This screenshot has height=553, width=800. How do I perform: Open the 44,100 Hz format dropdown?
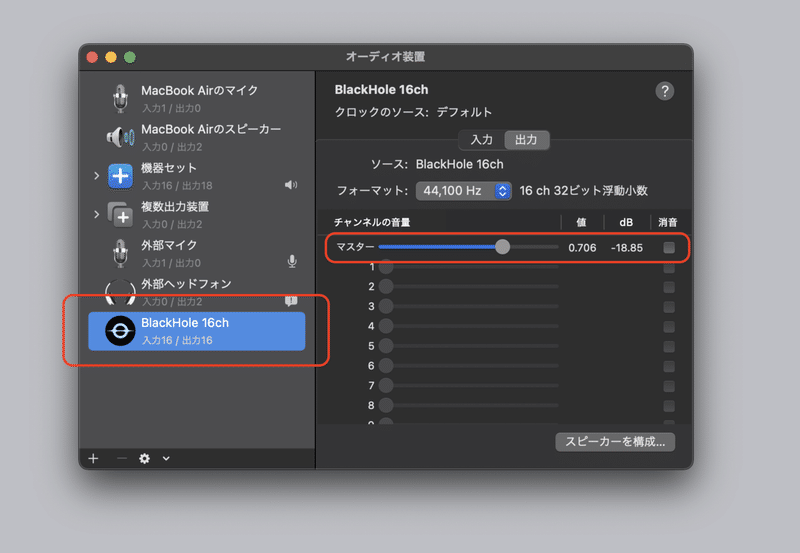pos(463,191)
